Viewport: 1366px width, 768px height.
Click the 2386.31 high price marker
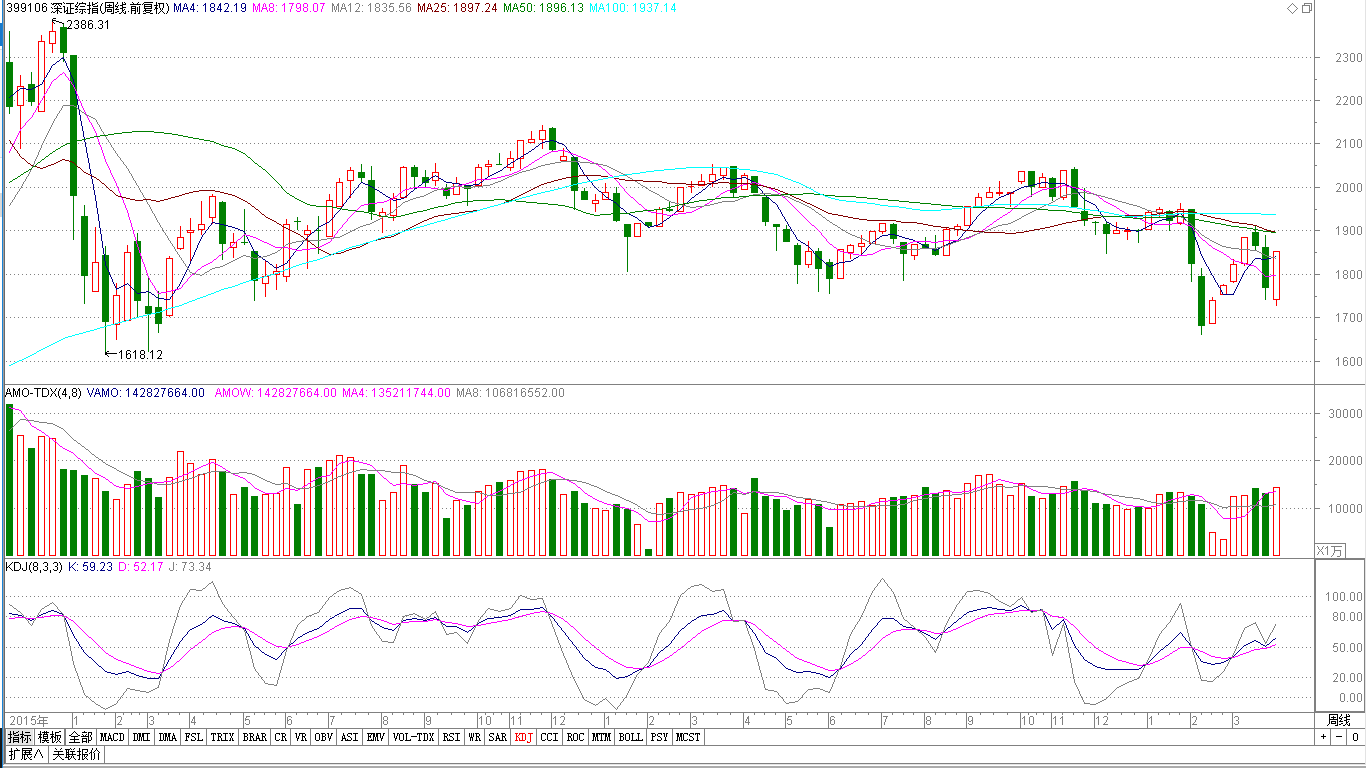coord(88,25)
